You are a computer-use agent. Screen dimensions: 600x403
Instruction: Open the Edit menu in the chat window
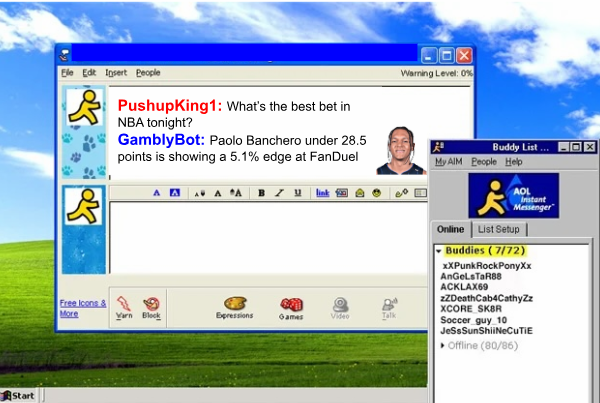click(x=89, y=73)
